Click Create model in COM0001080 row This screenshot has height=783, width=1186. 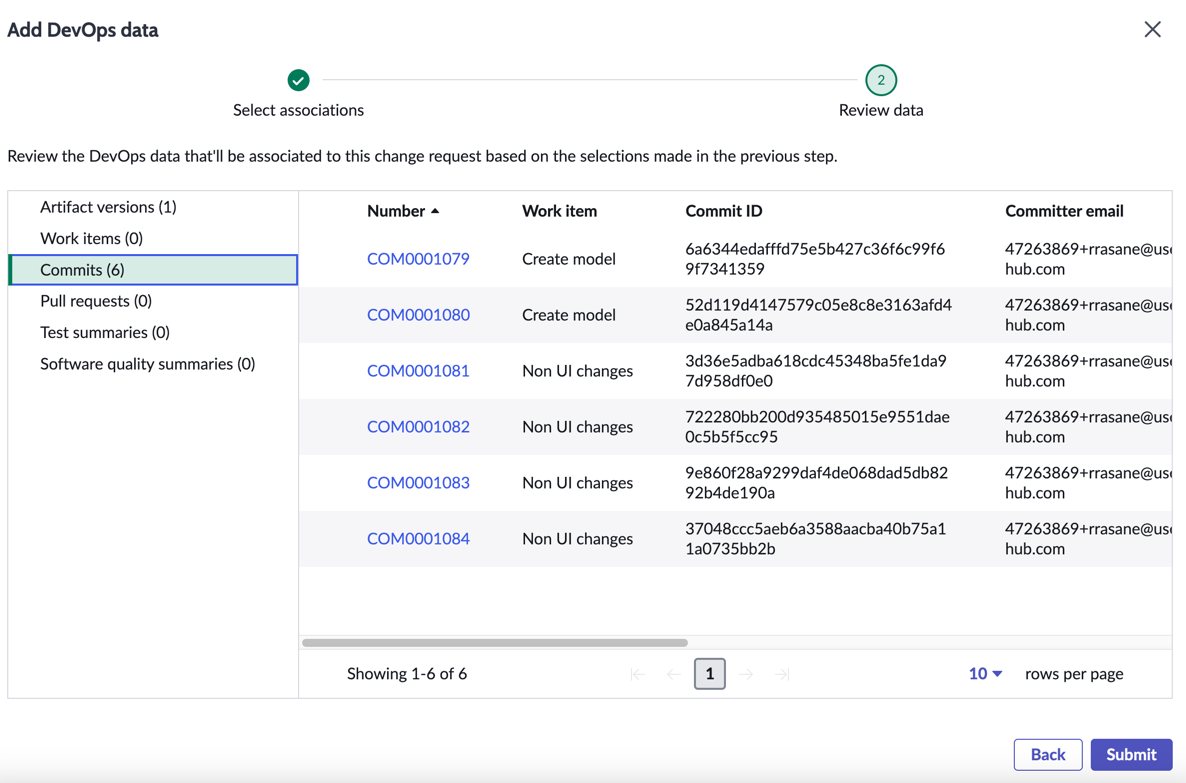(x=569, y=315)
